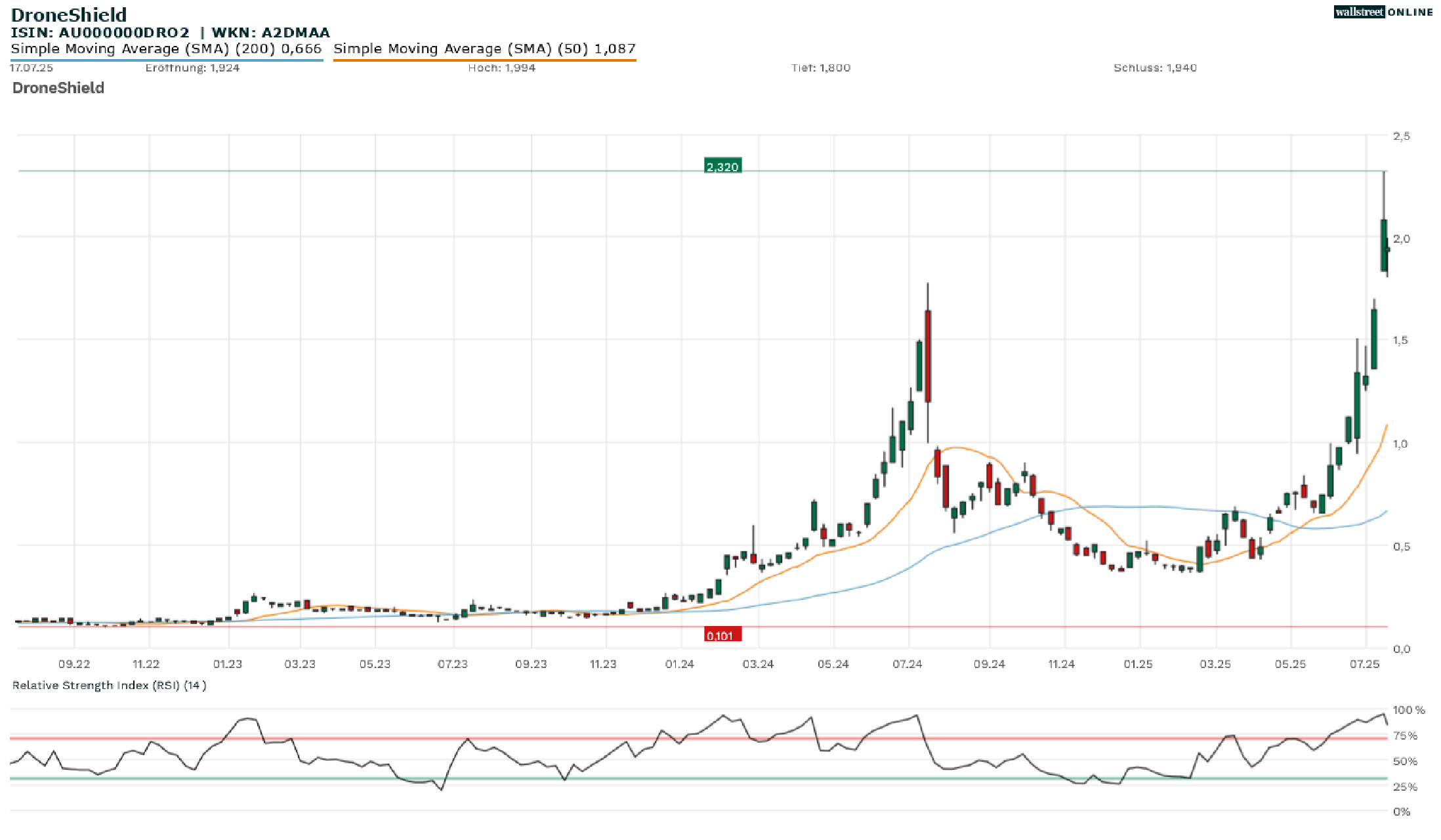Click the 09.22 date axis label
The height and width of the screenshot is (840, 1441).
point(74,664)
